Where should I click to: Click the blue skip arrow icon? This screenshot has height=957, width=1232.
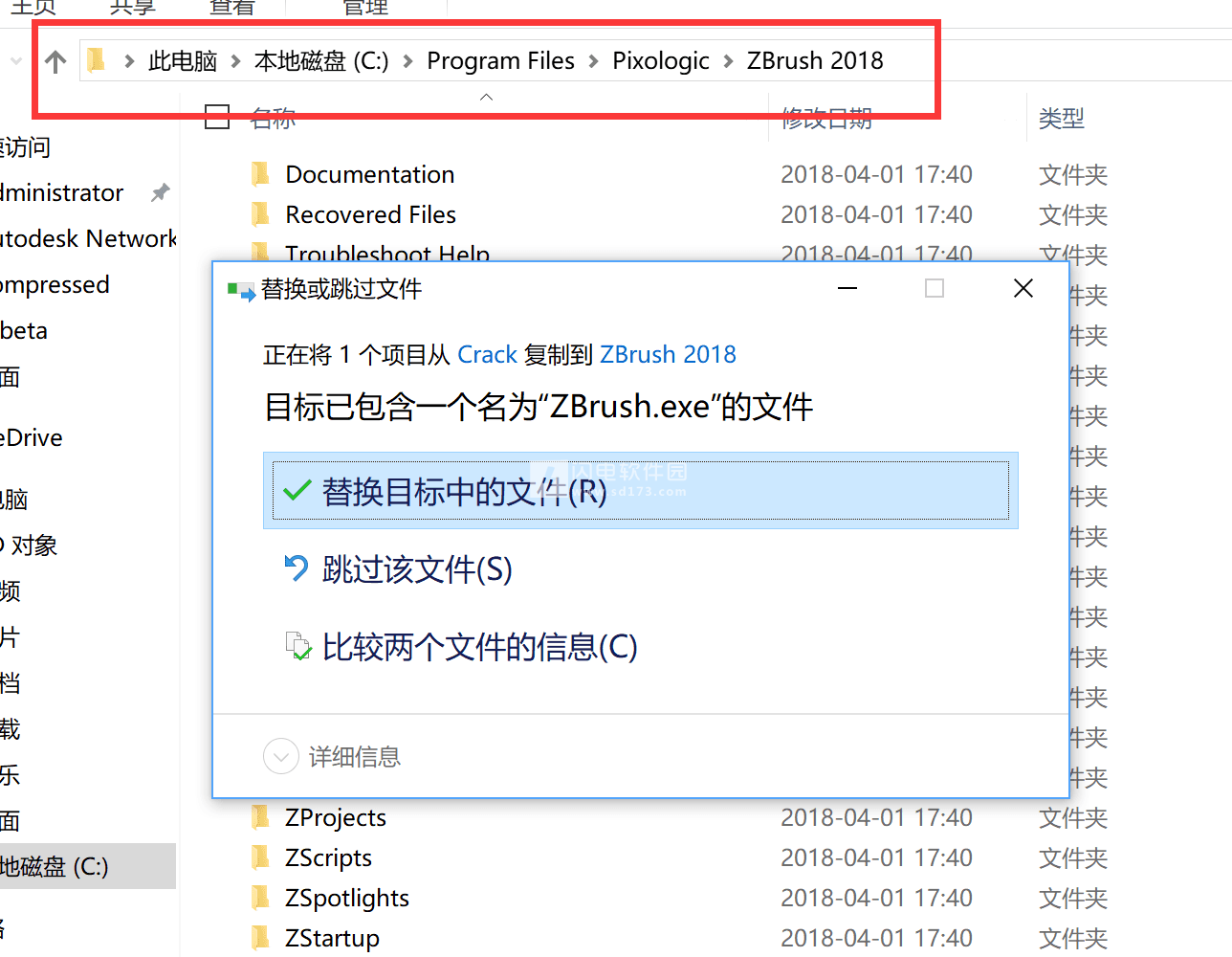tap(297, 568)
